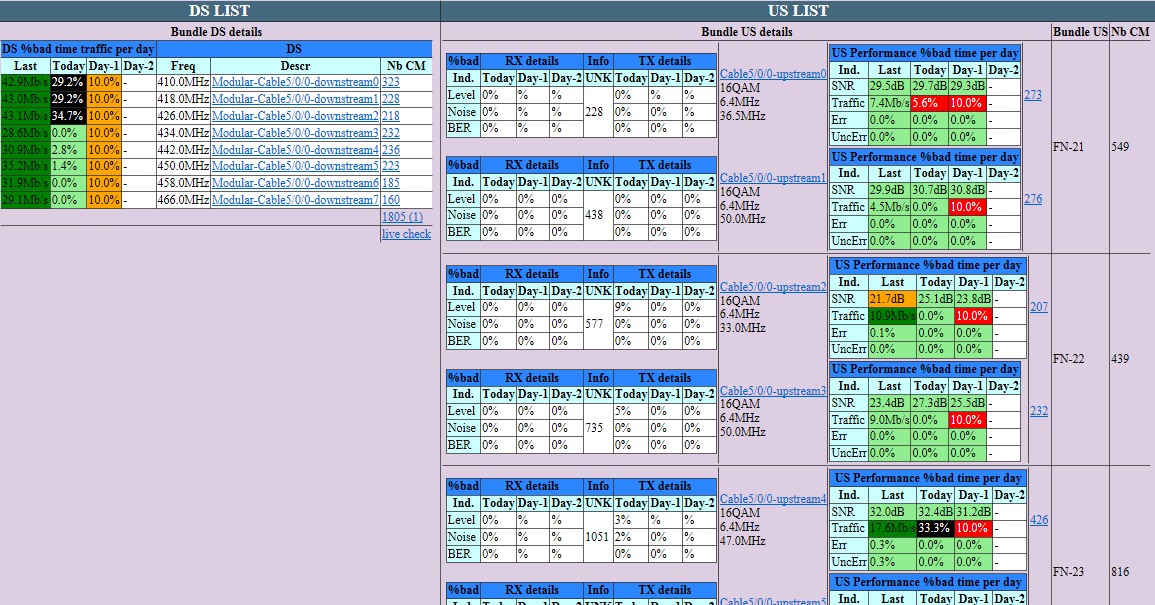This screenshot has height=605, width=1155.
Task: Click the 273 modem count link for upstream0
Action: click(x=1034, y=94)
